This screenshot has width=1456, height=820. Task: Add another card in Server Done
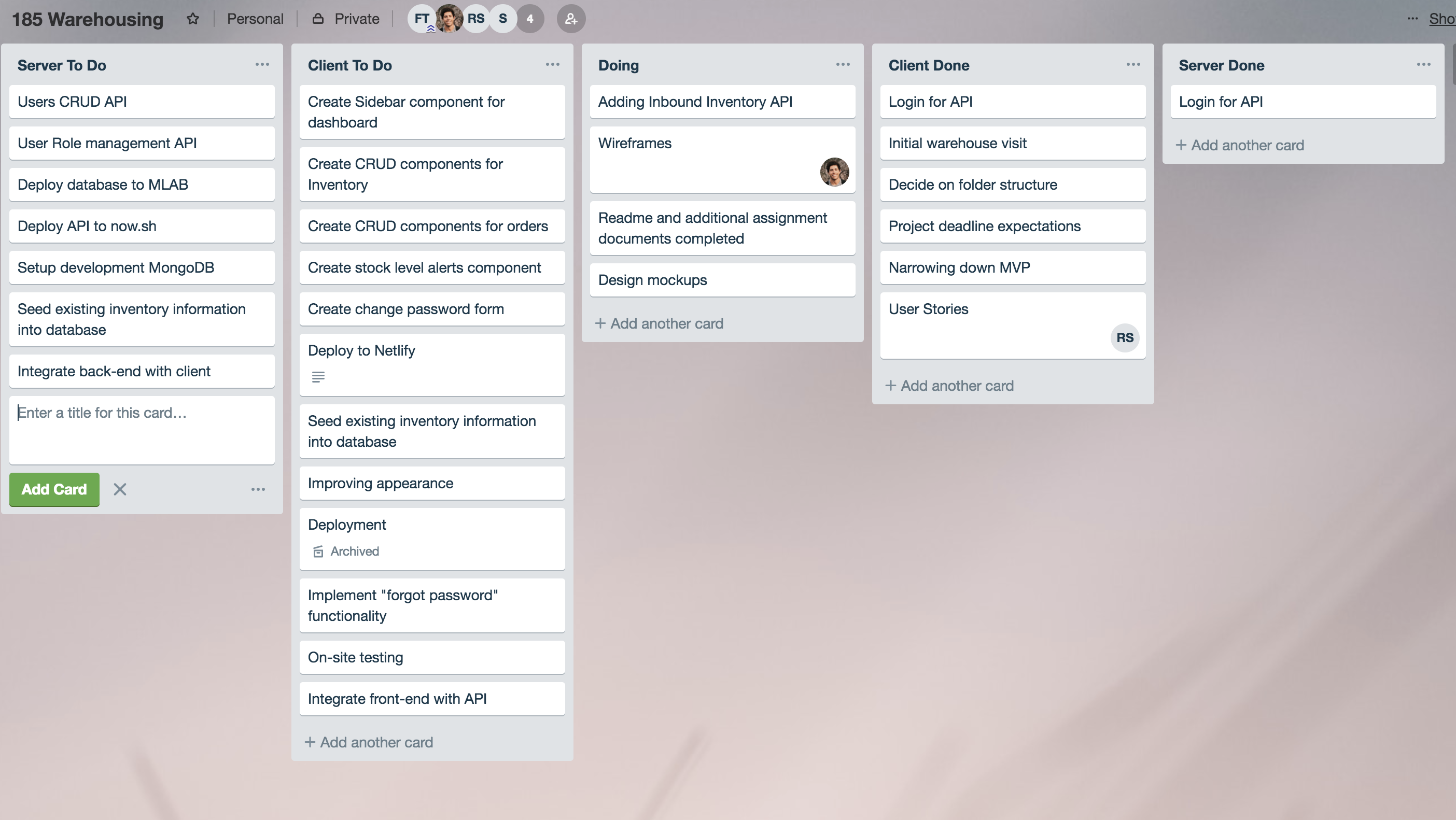click(1240, 145)
